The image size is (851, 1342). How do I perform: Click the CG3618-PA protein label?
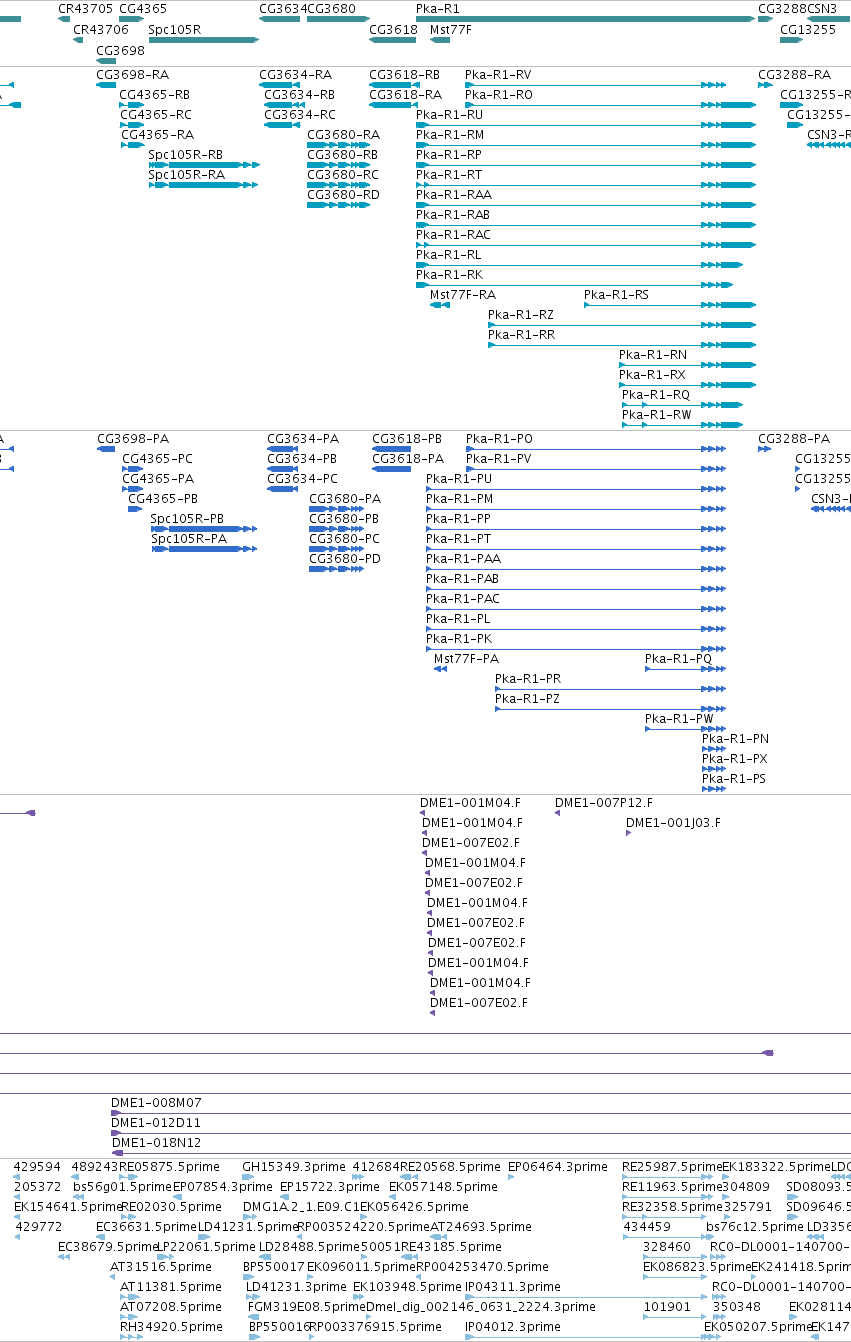pos(407,458)
